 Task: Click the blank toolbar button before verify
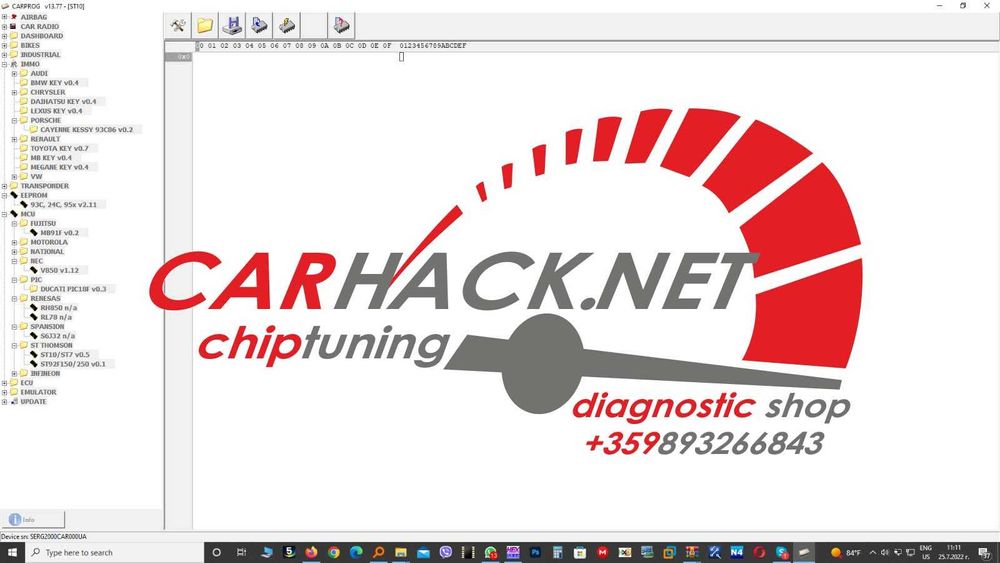coord(314,26)
